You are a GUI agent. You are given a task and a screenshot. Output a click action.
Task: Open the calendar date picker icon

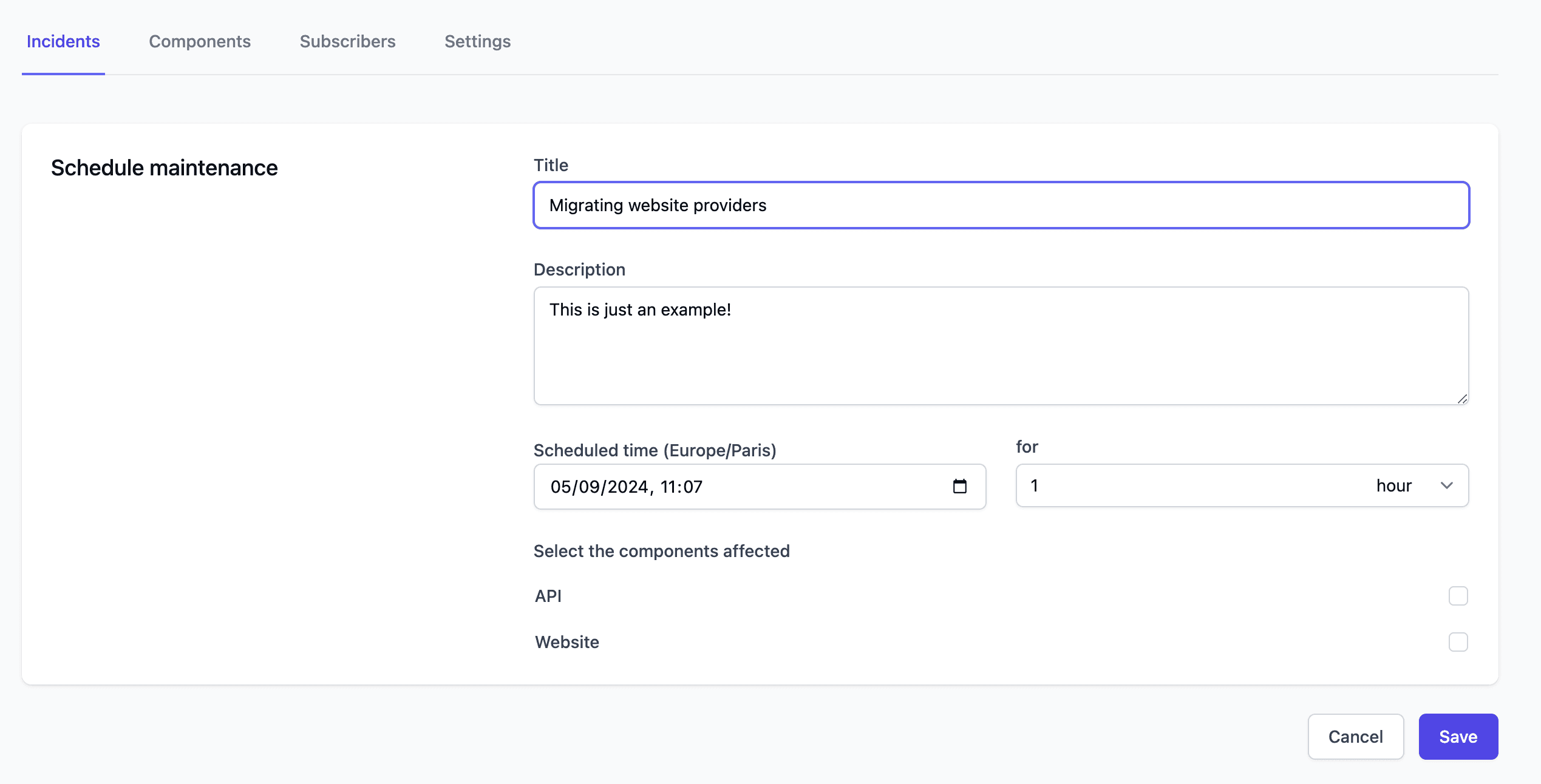tap(960, 486)
